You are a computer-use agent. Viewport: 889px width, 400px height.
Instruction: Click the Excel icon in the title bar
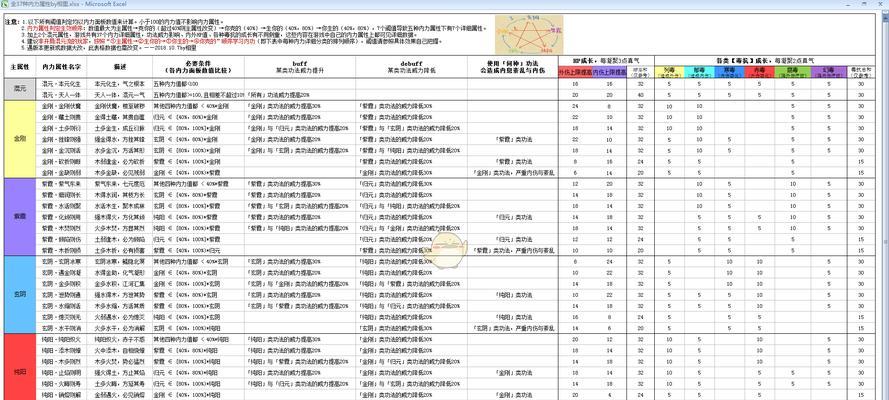pos(5,4)
